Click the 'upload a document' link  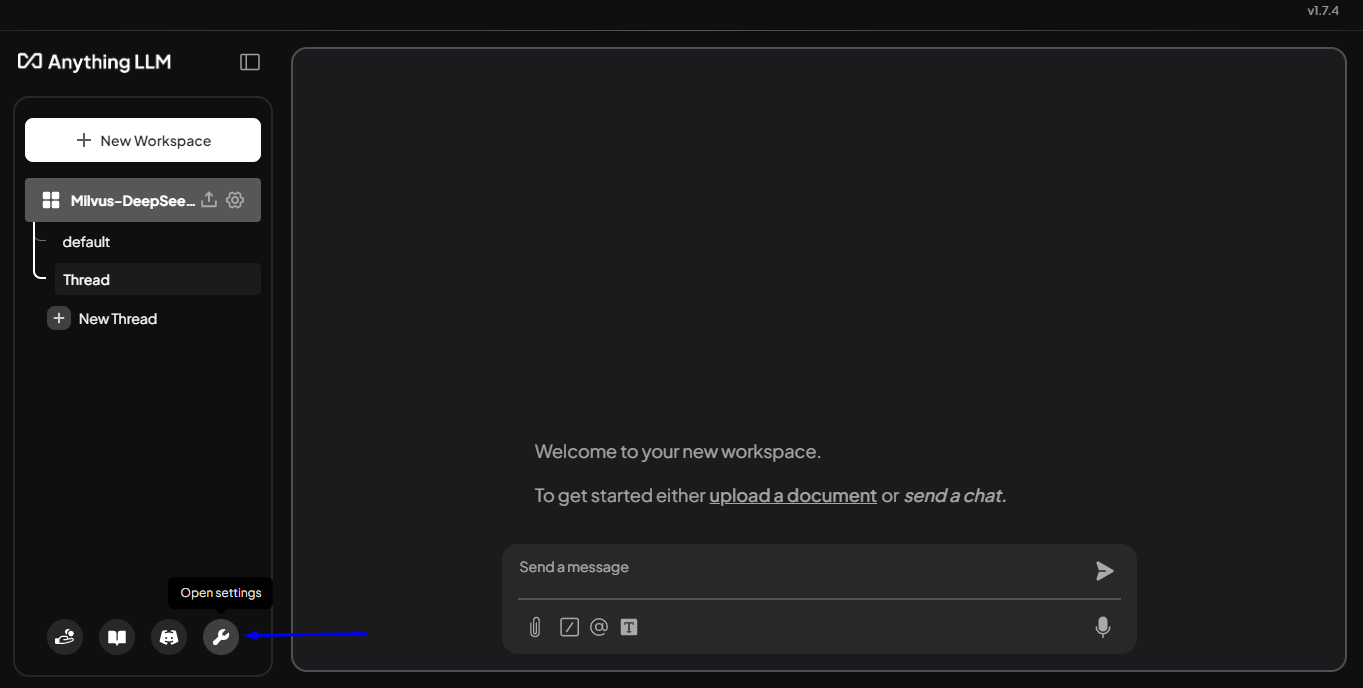click(x=793, y=495)
